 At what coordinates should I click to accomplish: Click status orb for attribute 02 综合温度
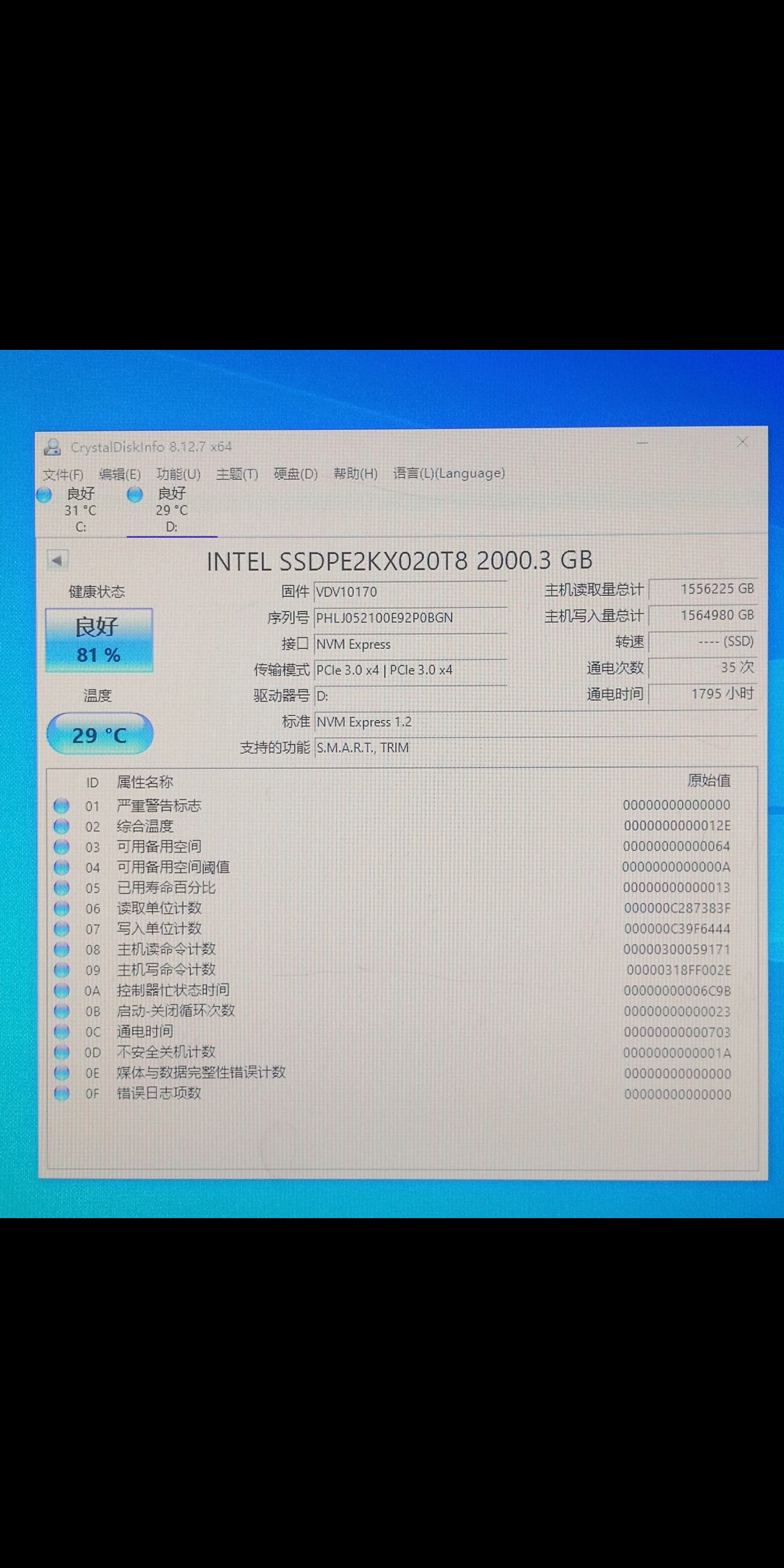[x=62, y=826]
